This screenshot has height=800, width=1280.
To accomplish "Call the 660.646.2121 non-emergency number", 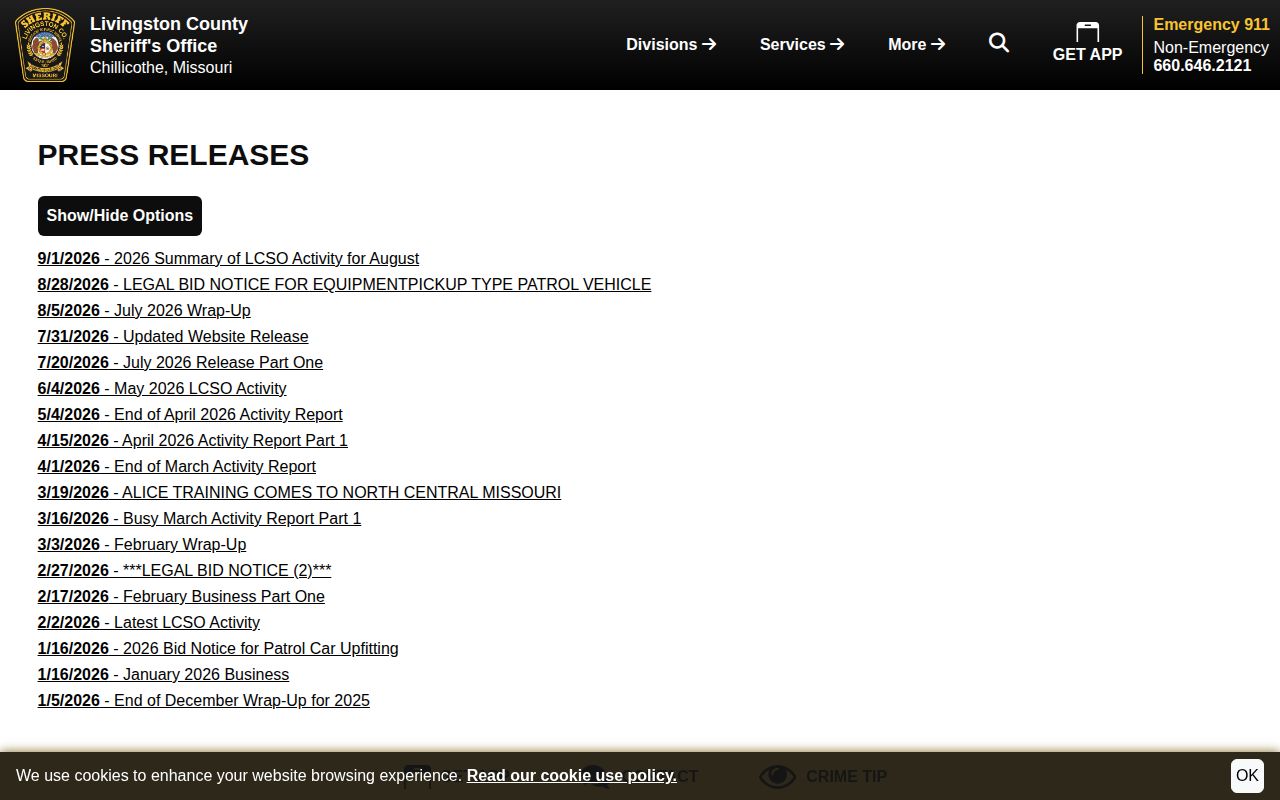I will pyautogui.click(x=1202, y=66).
